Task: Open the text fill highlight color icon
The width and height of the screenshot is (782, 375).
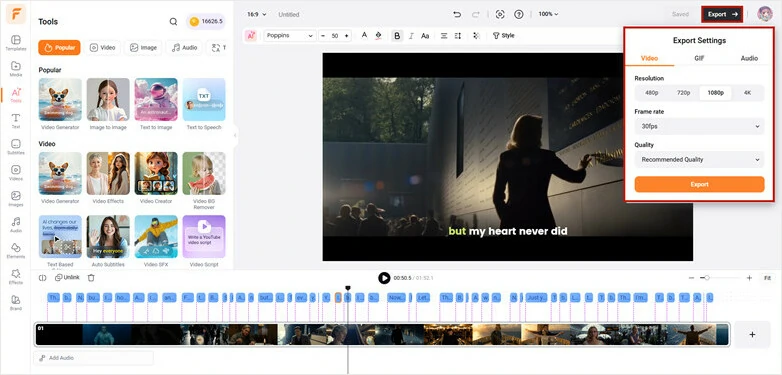Action: 378,35
